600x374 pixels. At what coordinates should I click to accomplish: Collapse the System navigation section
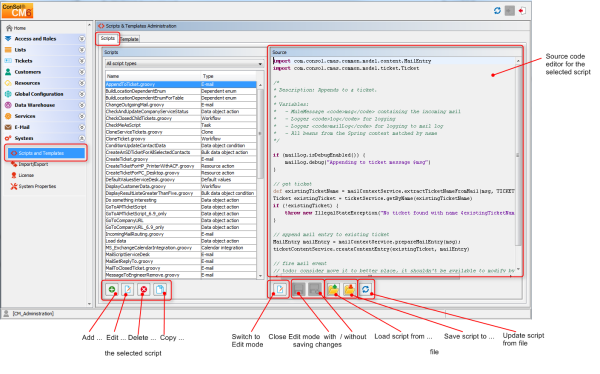click(x=82, y=138)
